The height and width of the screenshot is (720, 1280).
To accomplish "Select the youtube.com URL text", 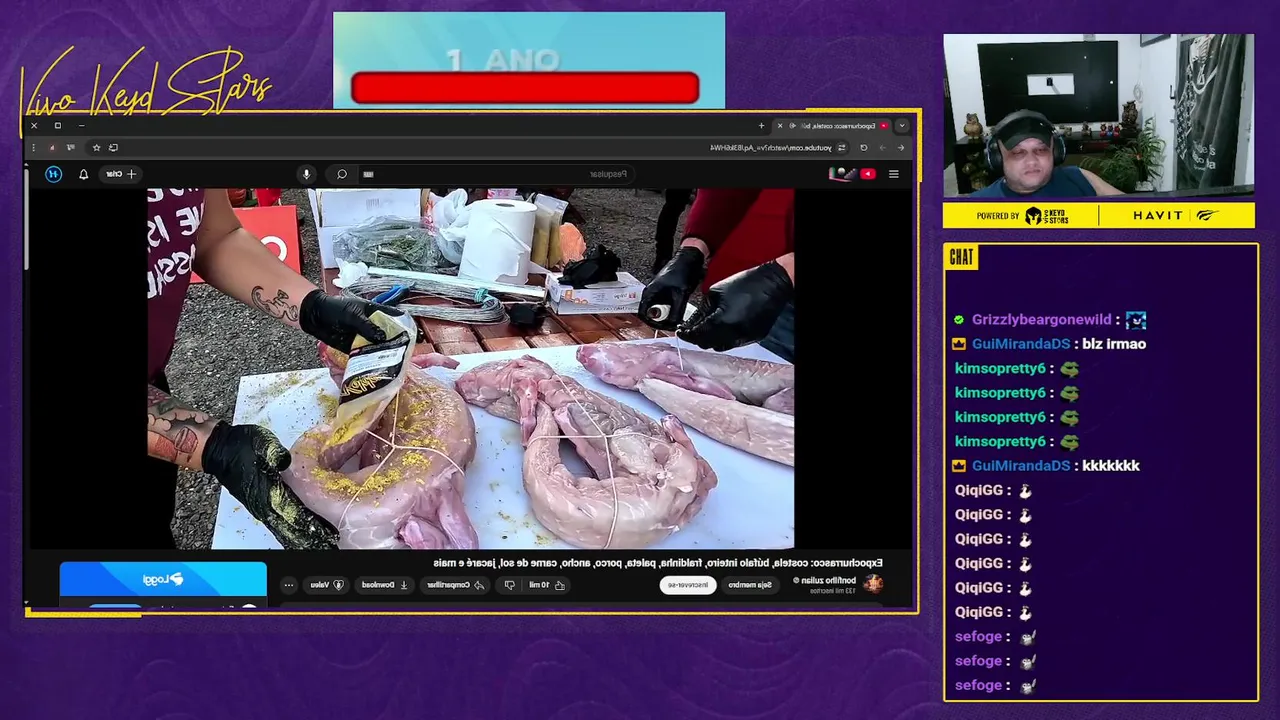I will point(771,147).
